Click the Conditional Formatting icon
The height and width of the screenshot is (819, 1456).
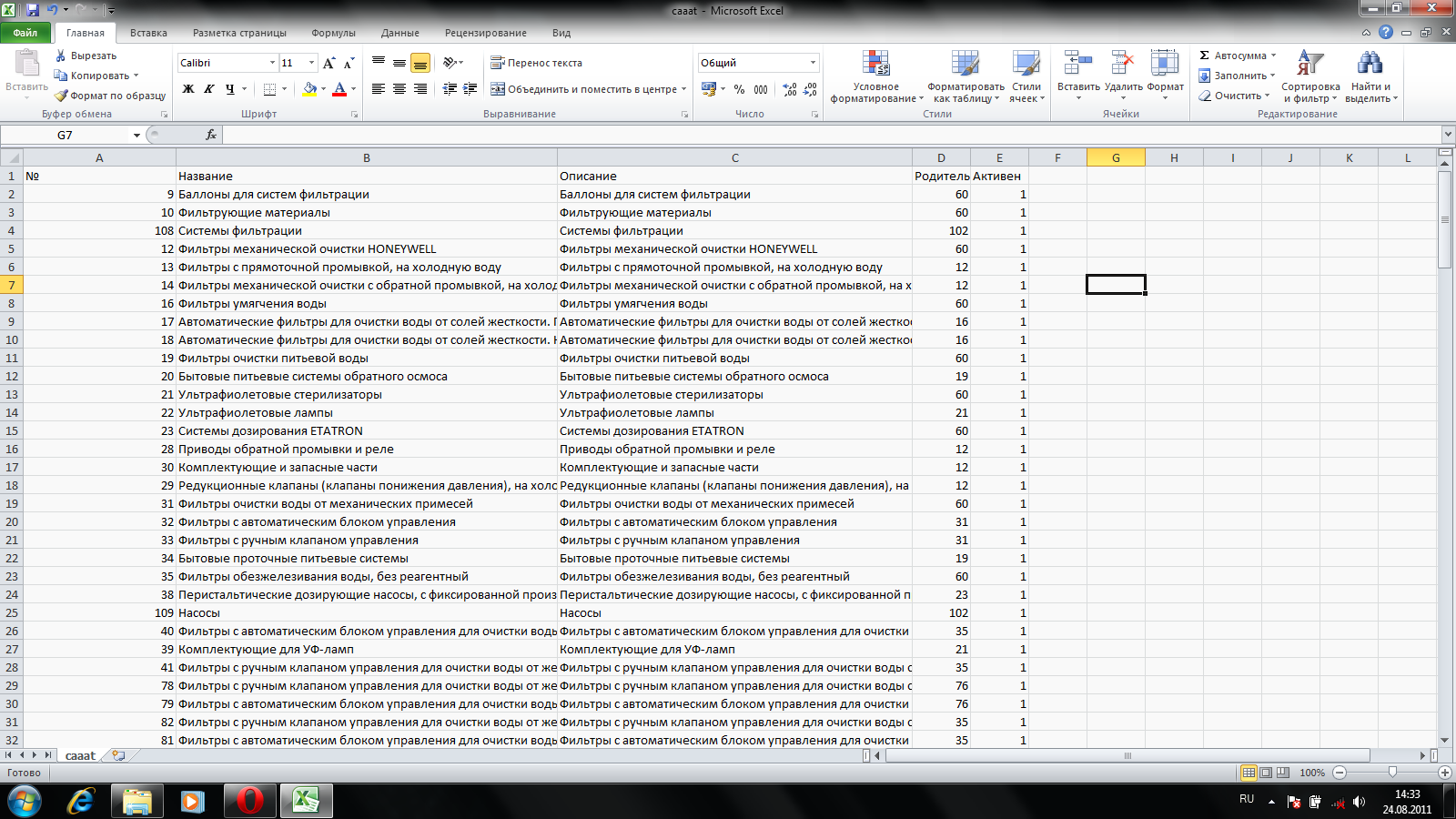pos(875,64)
